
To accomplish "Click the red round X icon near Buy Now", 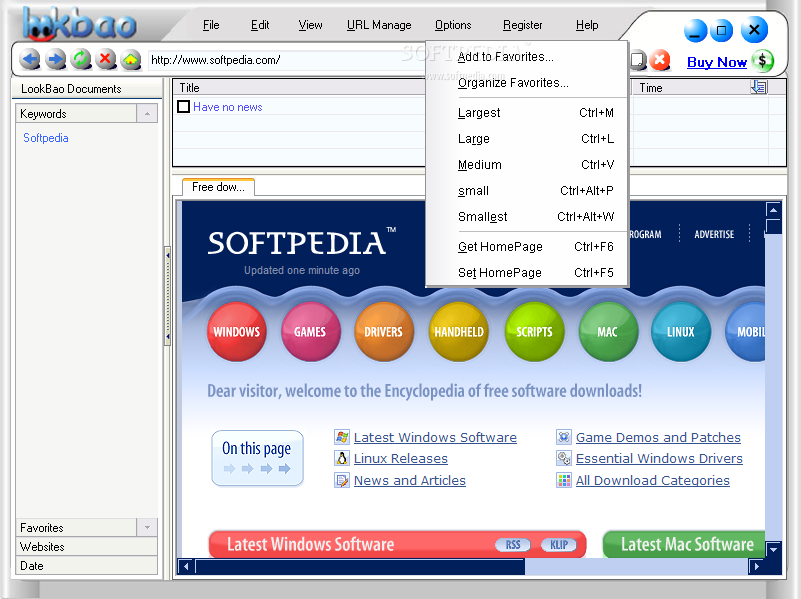I will coord(659,60).
